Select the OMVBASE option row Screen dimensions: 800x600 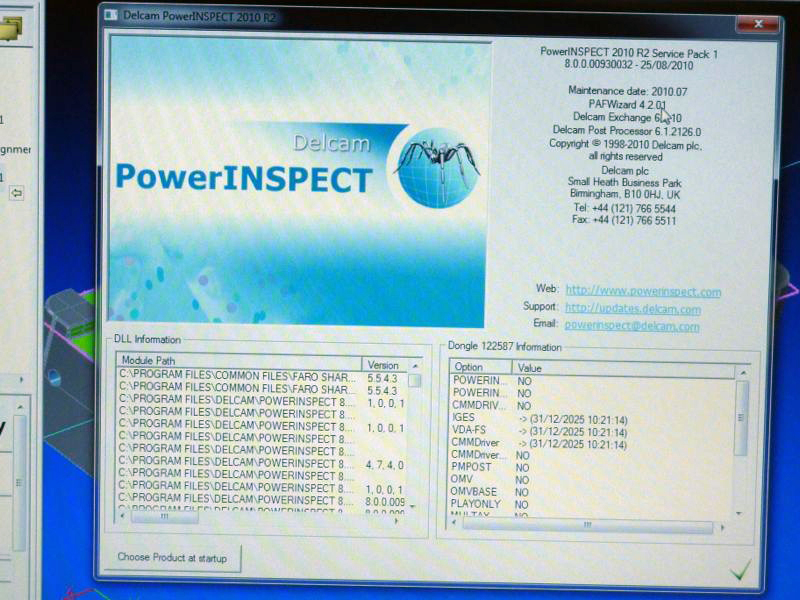click(x=591, y=492)
